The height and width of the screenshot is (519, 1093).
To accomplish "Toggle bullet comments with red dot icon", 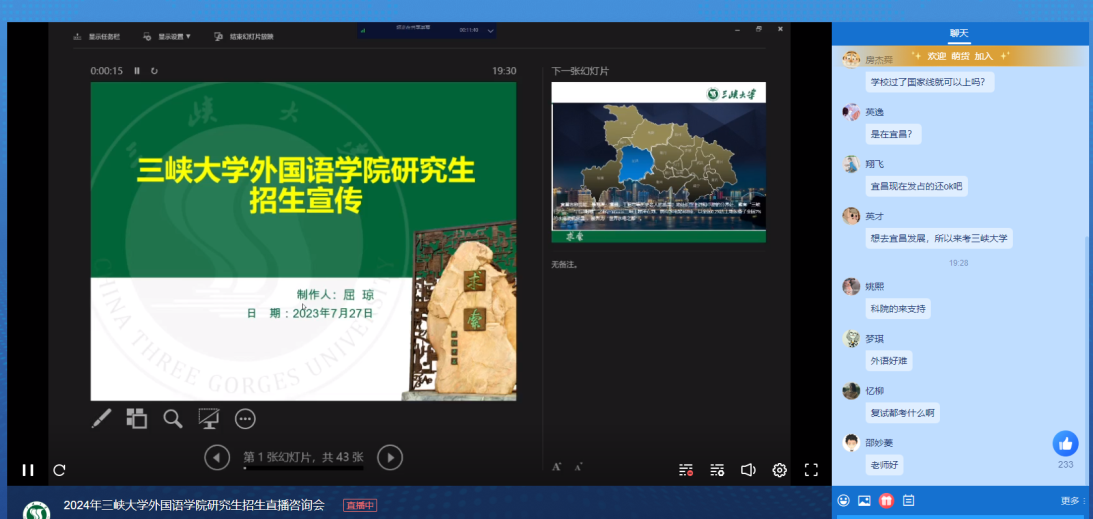I will (x=686, y=470).
